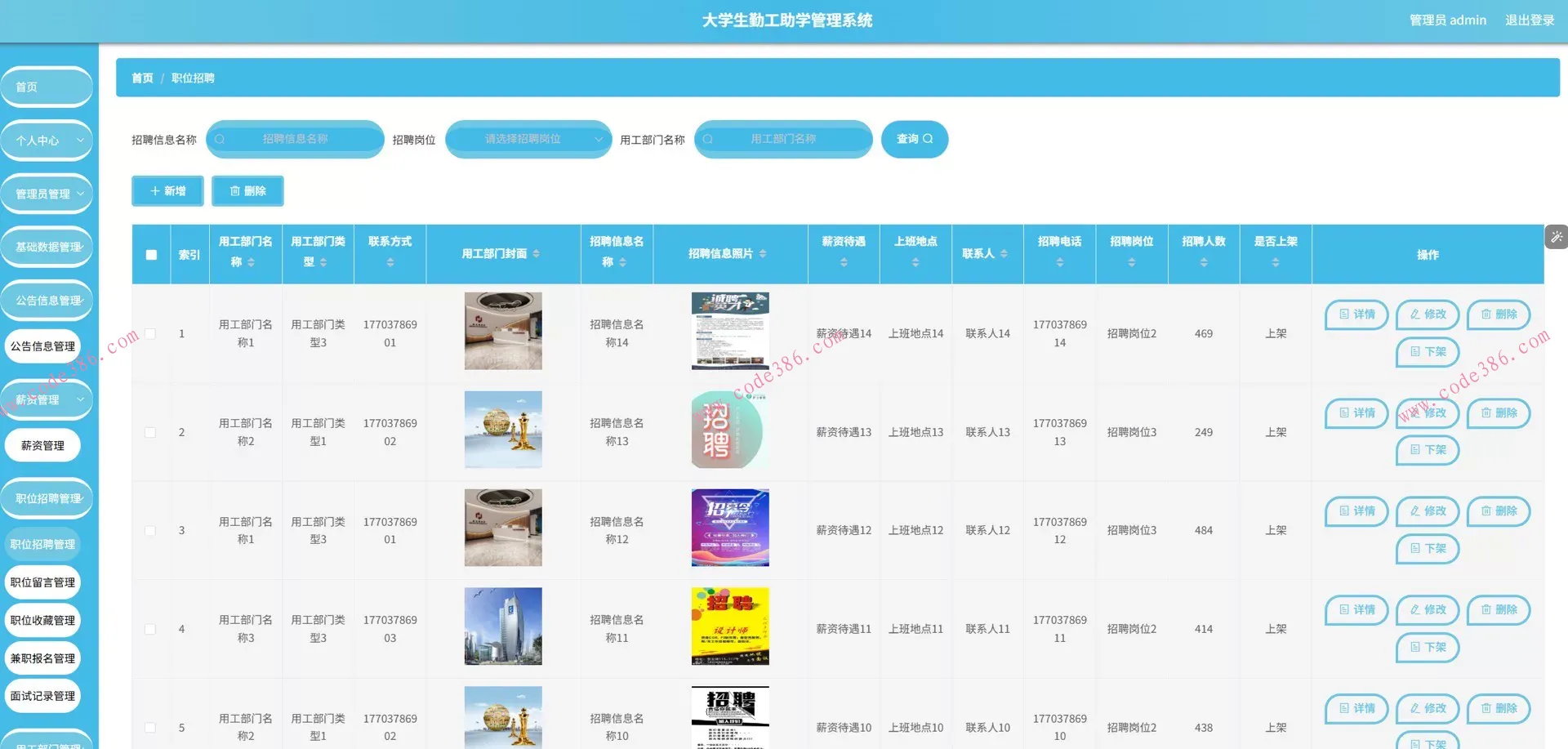Click 详情 button for row 1
This screenshot has width=1568, height=749.
[x=1356, y=314]
